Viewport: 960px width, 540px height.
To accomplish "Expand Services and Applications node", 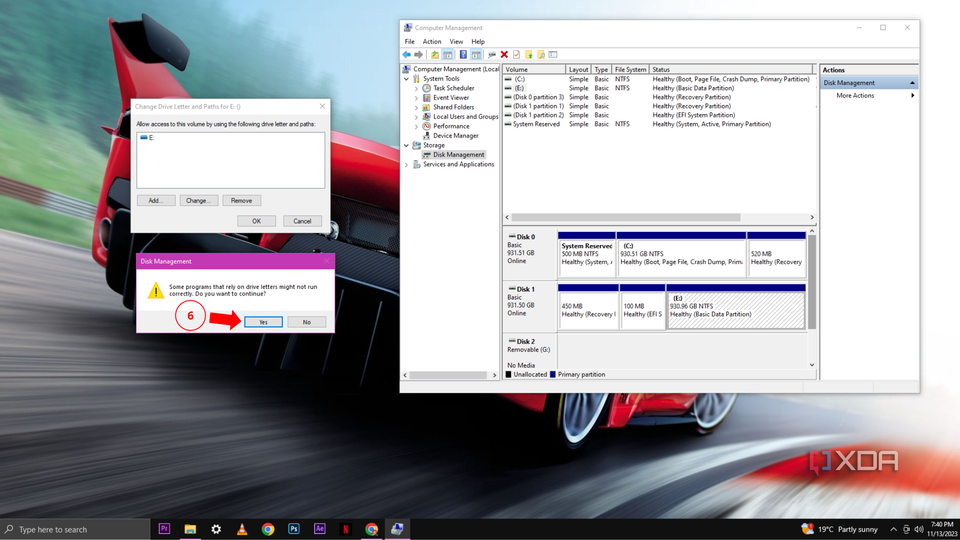I will pyautogui.click(x=407, y=165).
